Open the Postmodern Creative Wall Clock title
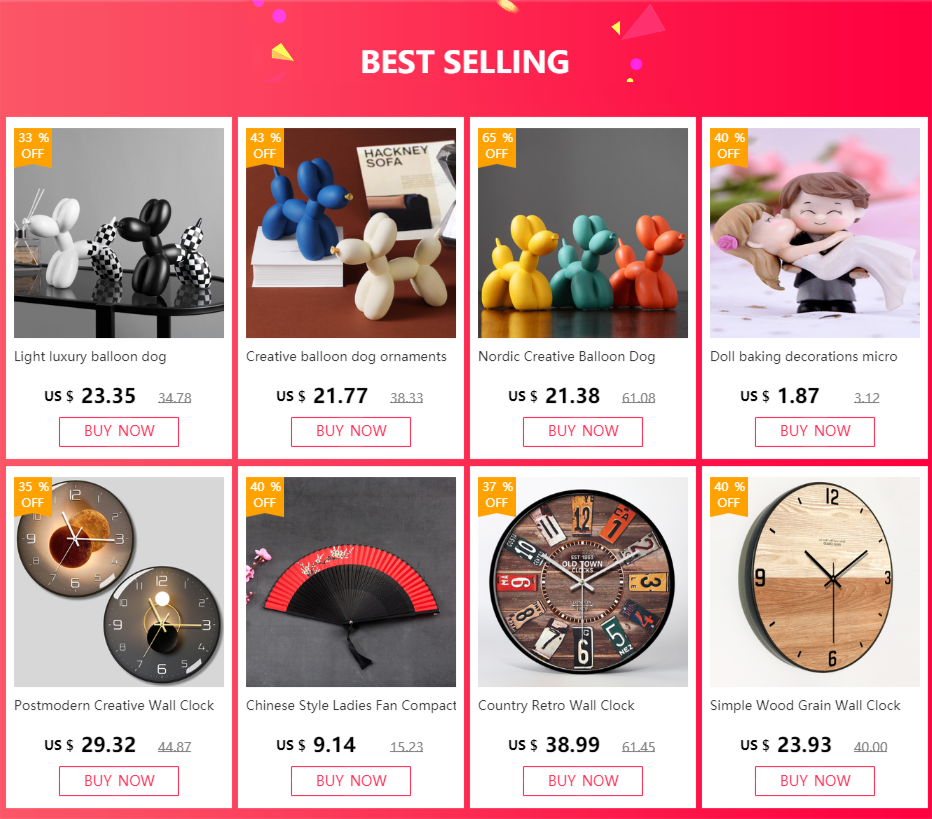932x819 pixels. 114,706
